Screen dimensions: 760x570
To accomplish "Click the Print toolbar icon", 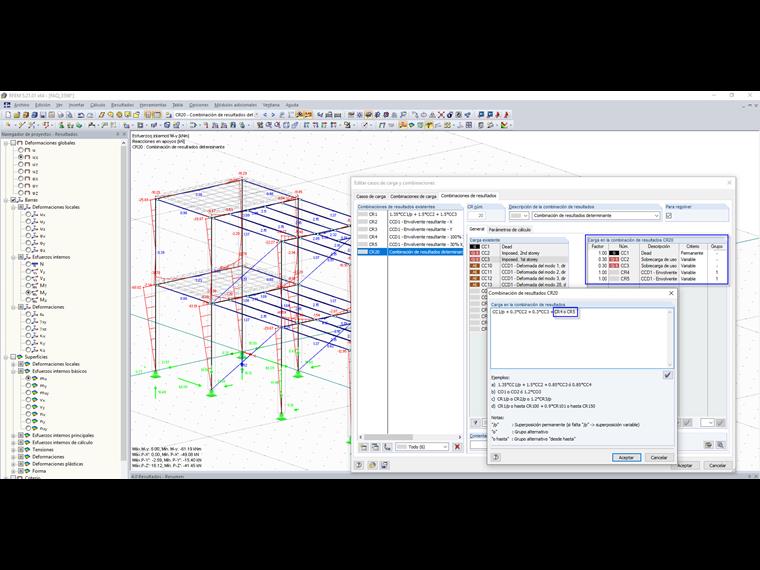I will click(60, 115).
